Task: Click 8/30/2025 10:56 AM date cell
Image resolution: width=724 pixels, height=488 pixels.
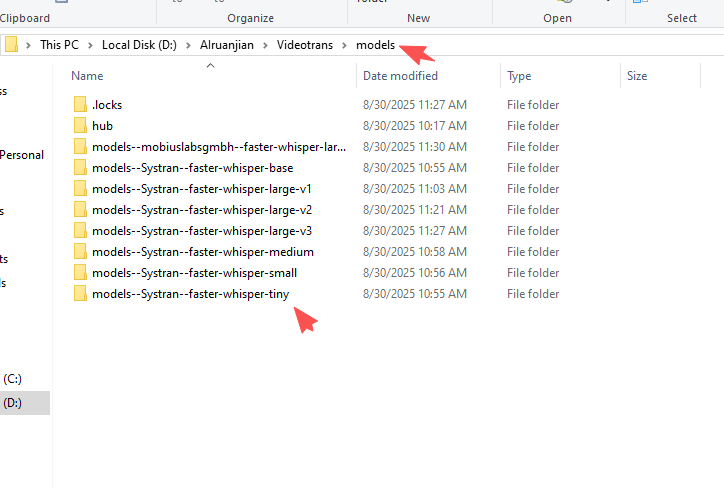Action: 415,273
